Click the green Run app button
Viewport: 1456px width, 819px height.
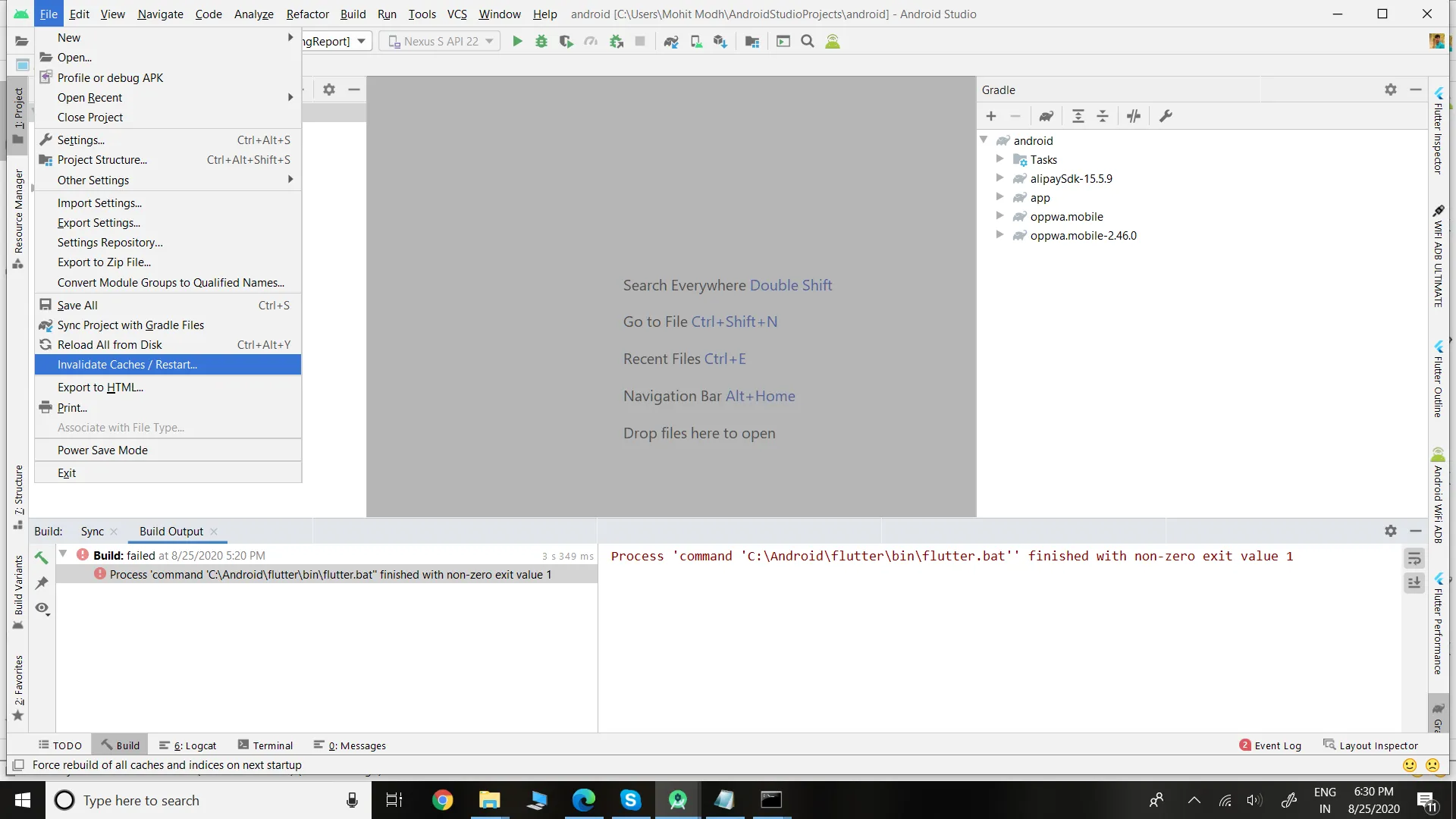pos(517,42)
